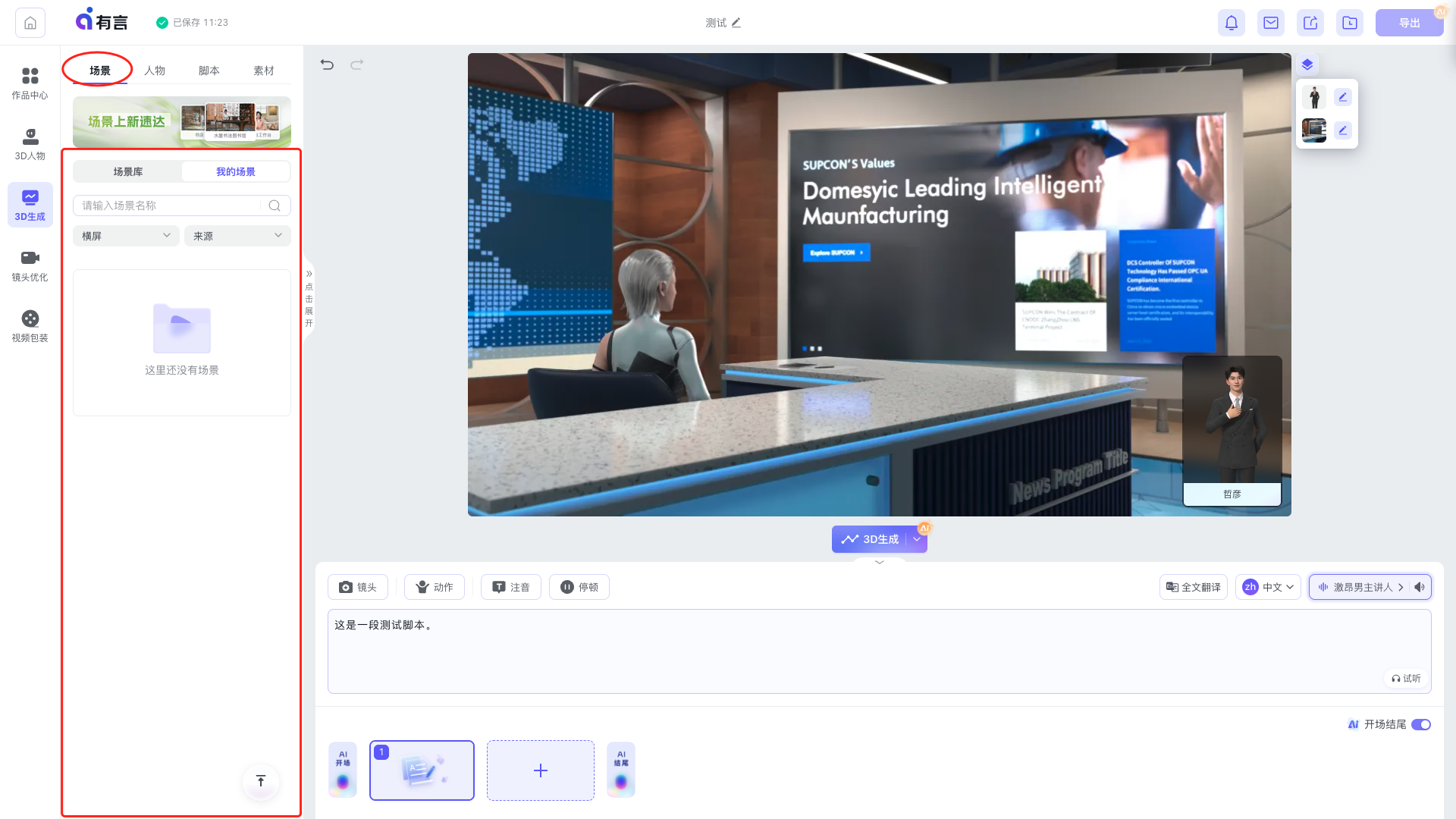Open 作品中心 in the sidebar
This screenshot has height=819, width=1456.
point(30,84)
